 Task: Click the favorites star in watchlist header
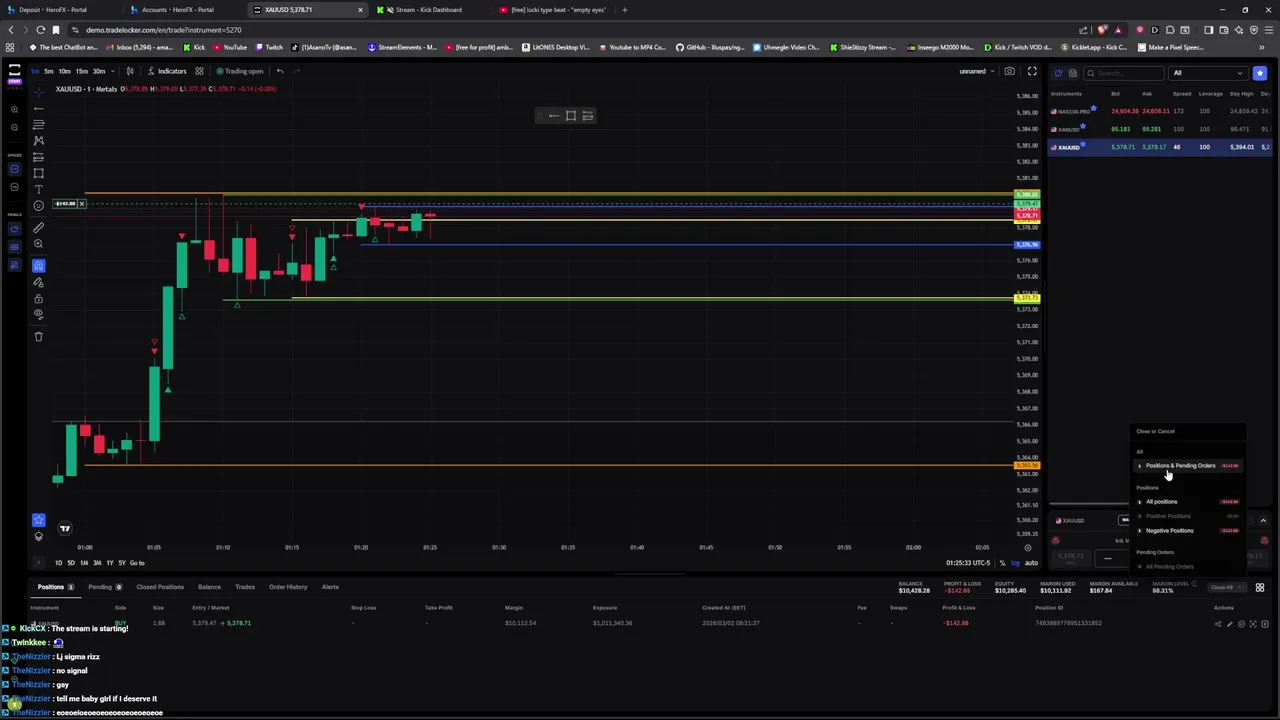(x=1260, y=73)
